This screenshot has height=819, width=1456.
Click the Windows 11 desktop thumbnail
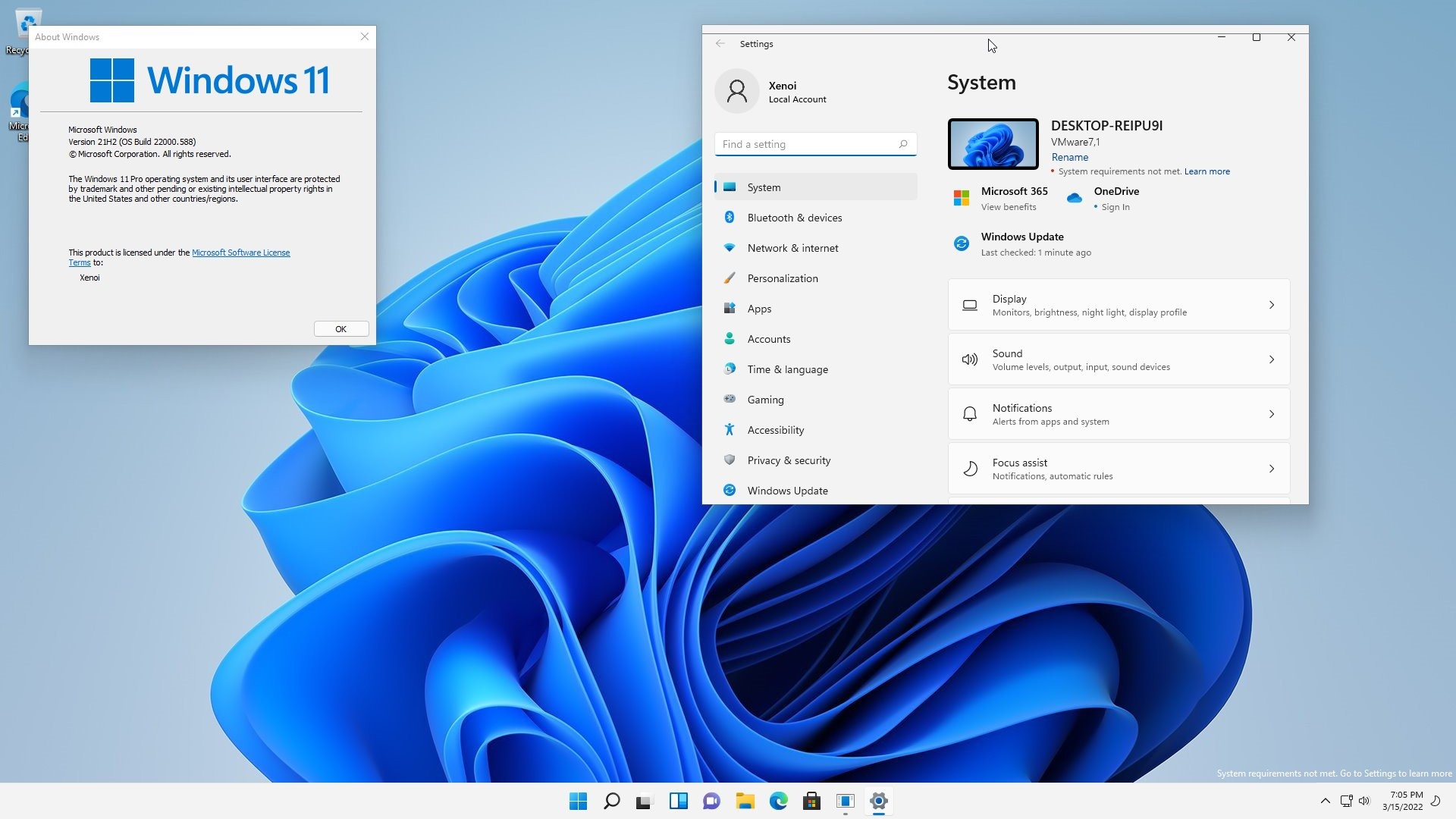click(993, 143)
